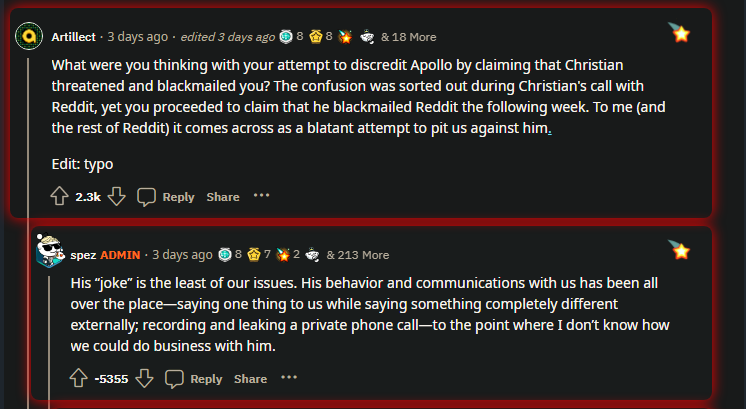746x409 pixels.
Task: Downvote Artillect's comment
Action: point(116,197)
